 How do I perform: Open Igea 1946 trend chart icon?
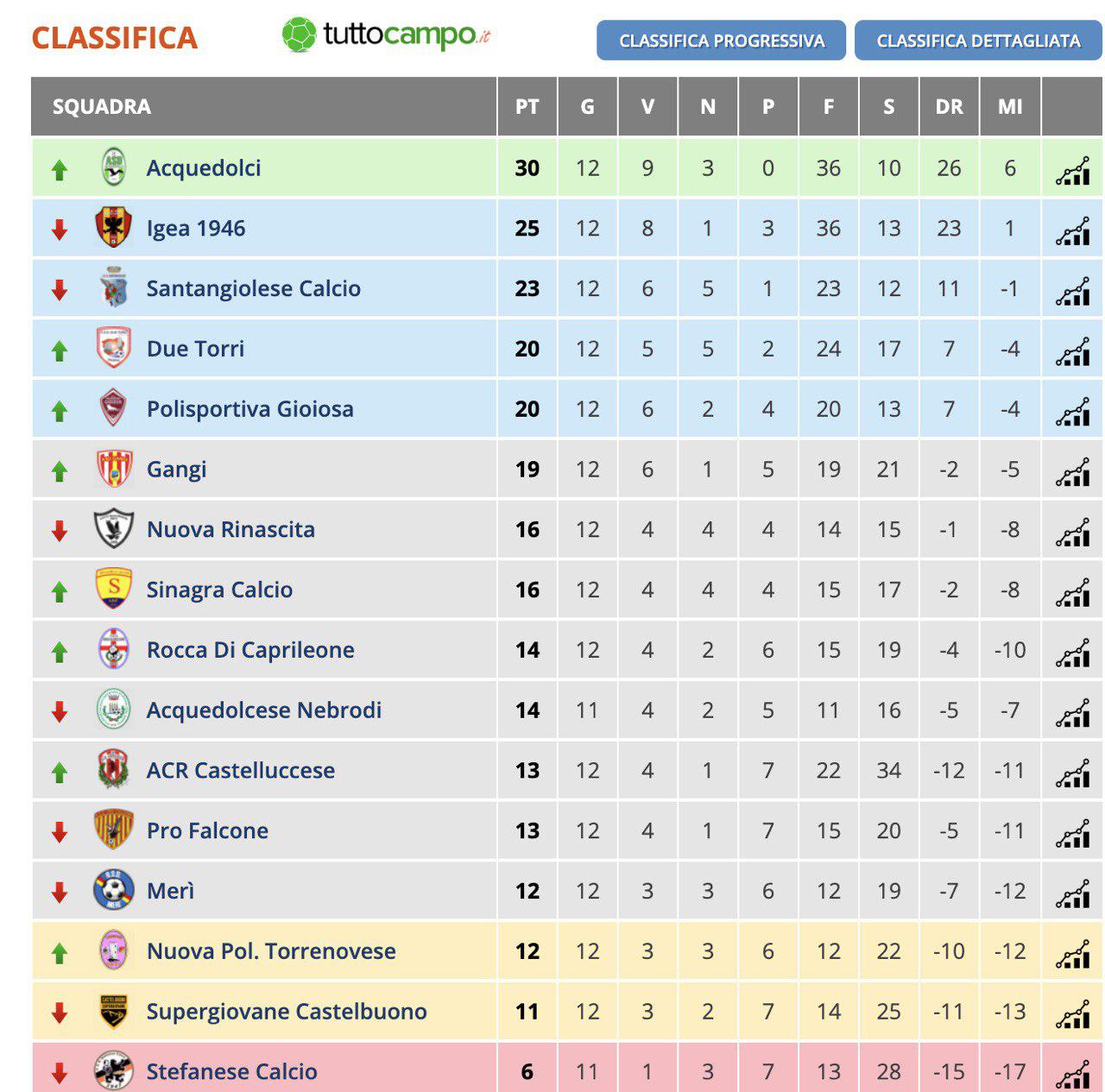pos(1072,230)
